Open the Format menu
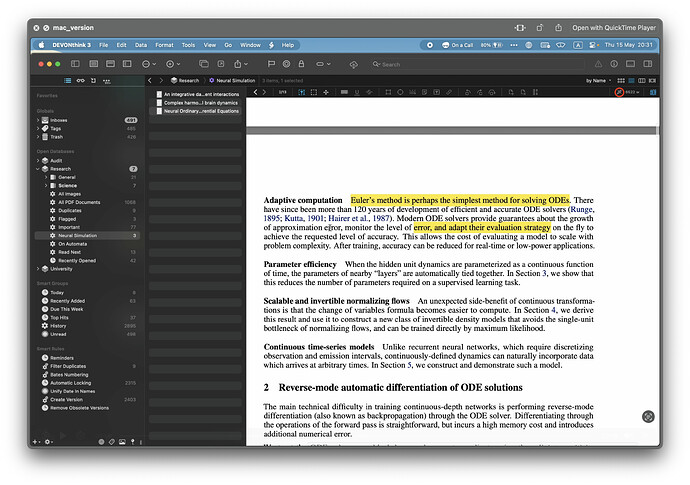This screenshot has height=485, width=690. point(164,45)
